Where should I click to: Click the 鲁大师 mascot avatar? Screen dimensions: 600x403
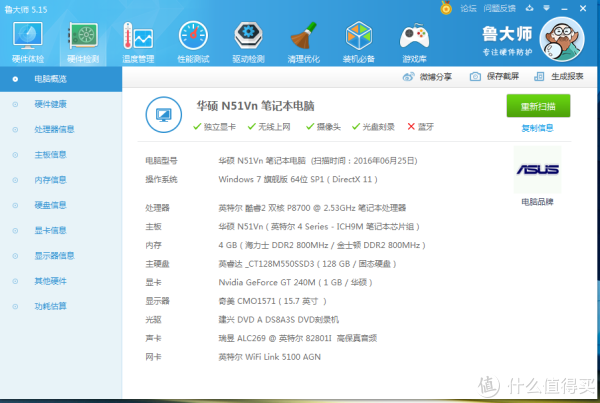coord(562,39)
